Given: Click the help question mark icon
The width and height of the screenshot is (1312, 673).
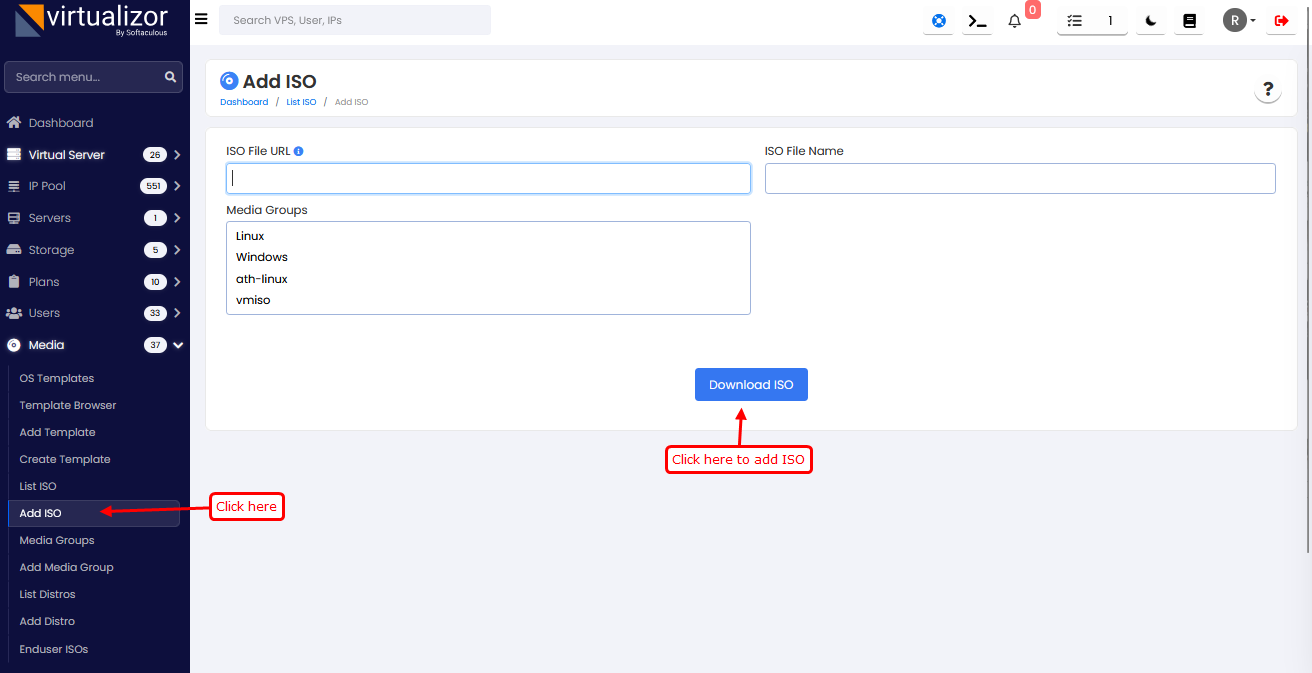Looking at the screenshot, I should [x=1268, y=89].
